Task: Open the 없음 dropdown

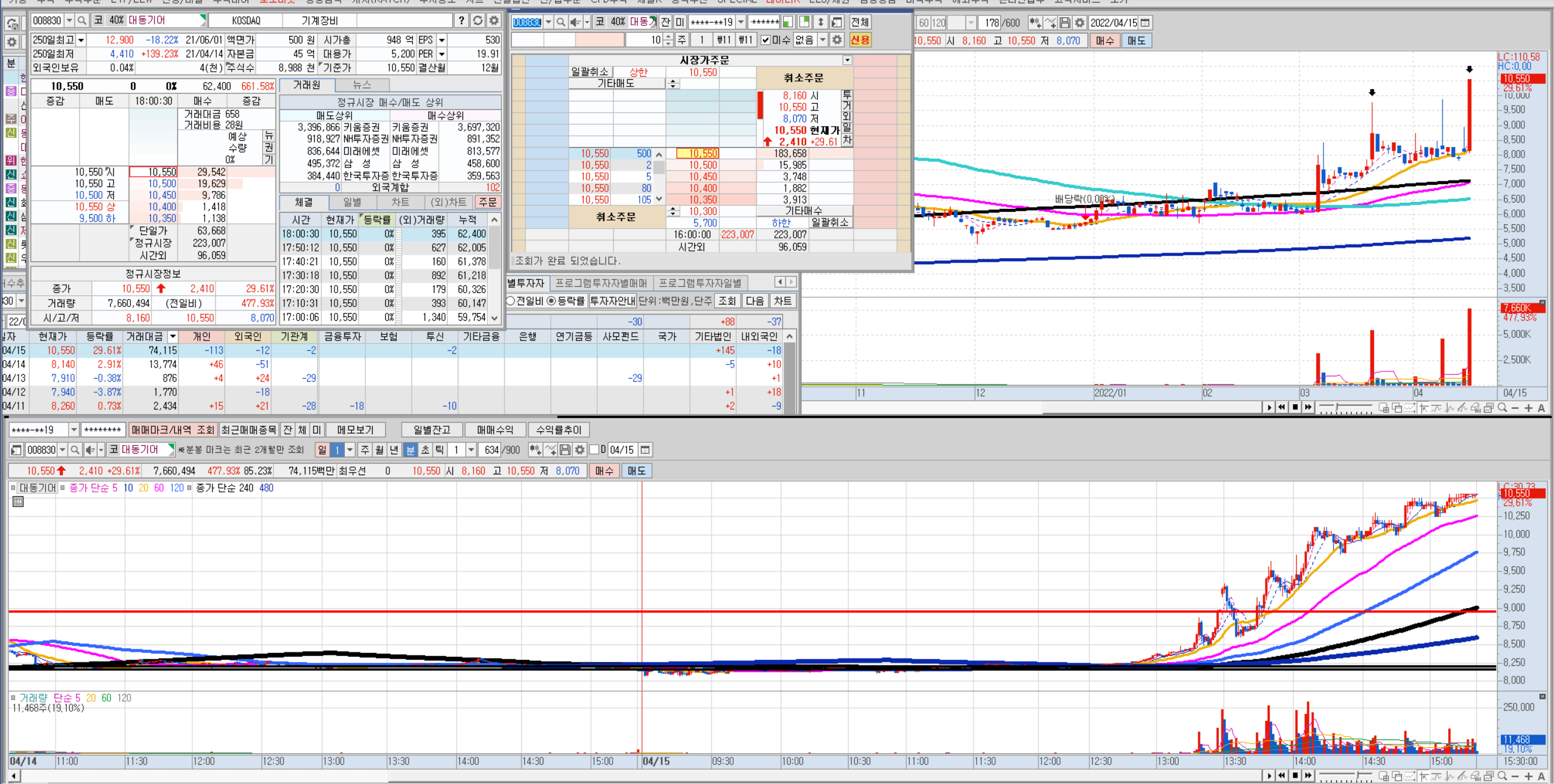Action: point(823,40)
